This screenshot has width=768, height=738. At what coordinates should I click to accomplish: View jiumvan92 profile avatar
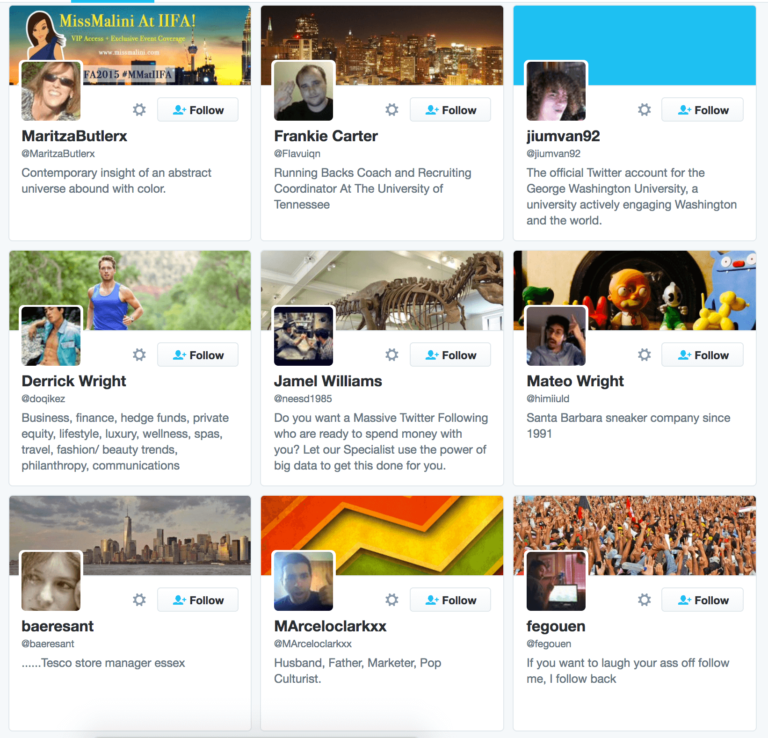556,91
